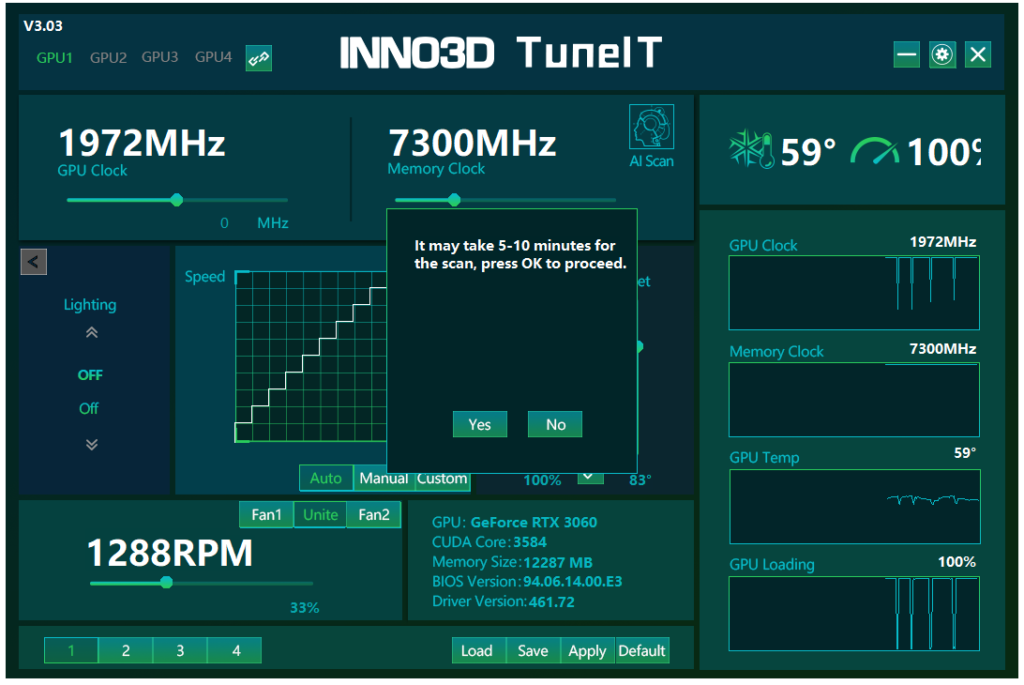
Task: Click the 83° temperature target value
Action: click(640, 481)
